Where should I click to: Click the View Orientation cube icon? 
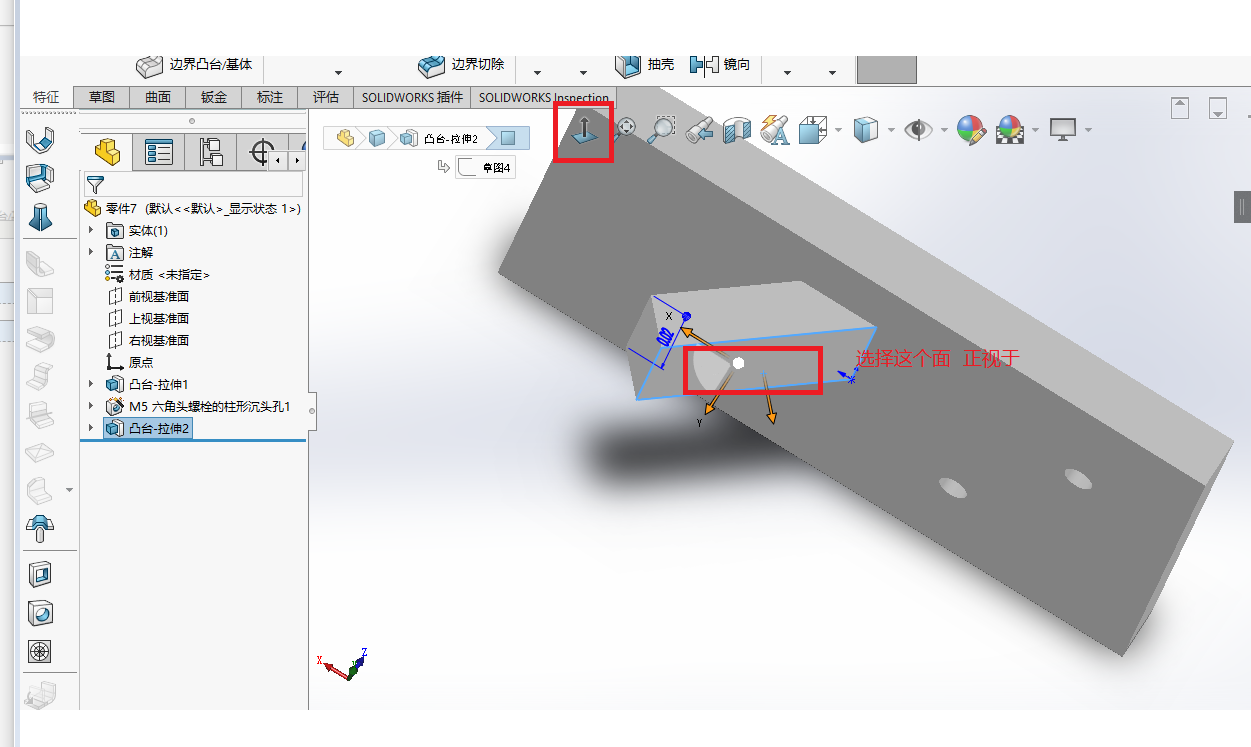coord(811,129)
